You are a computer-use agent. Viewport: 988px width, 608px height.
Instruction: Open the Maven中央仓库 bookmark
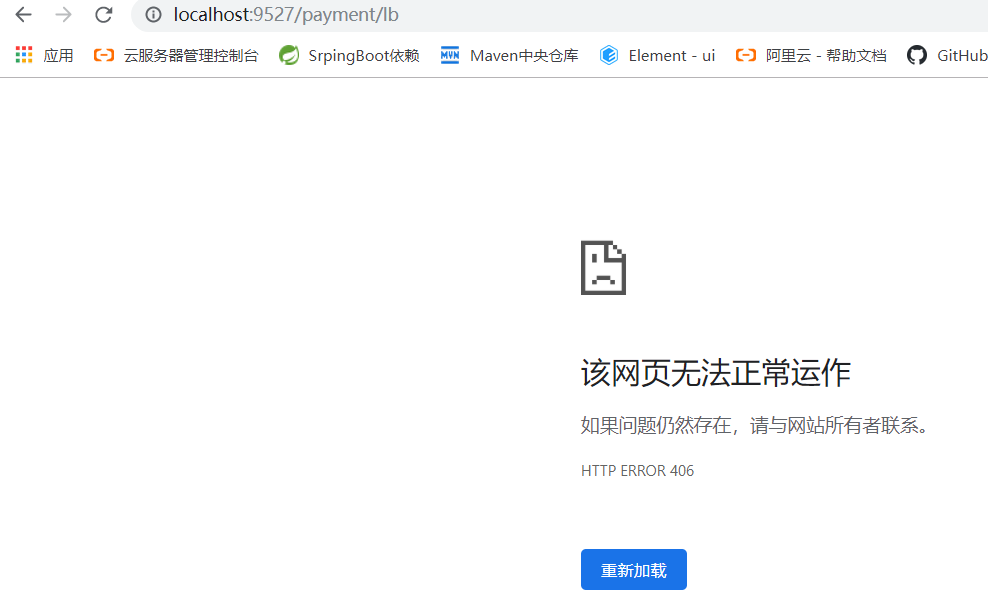tap(523, 55)
